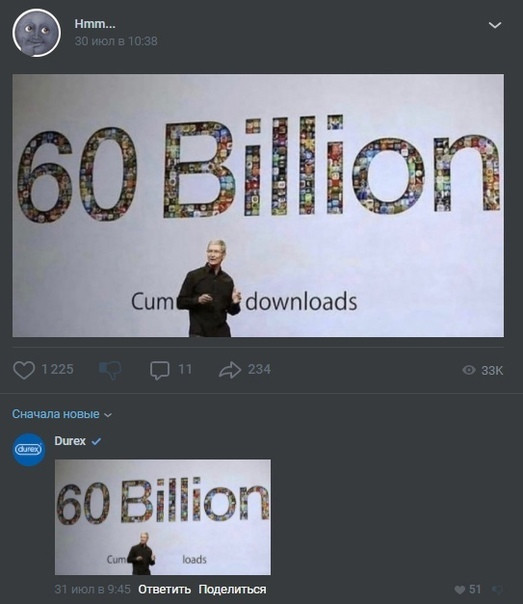Click the arrow beside Сначала новые

108,415
